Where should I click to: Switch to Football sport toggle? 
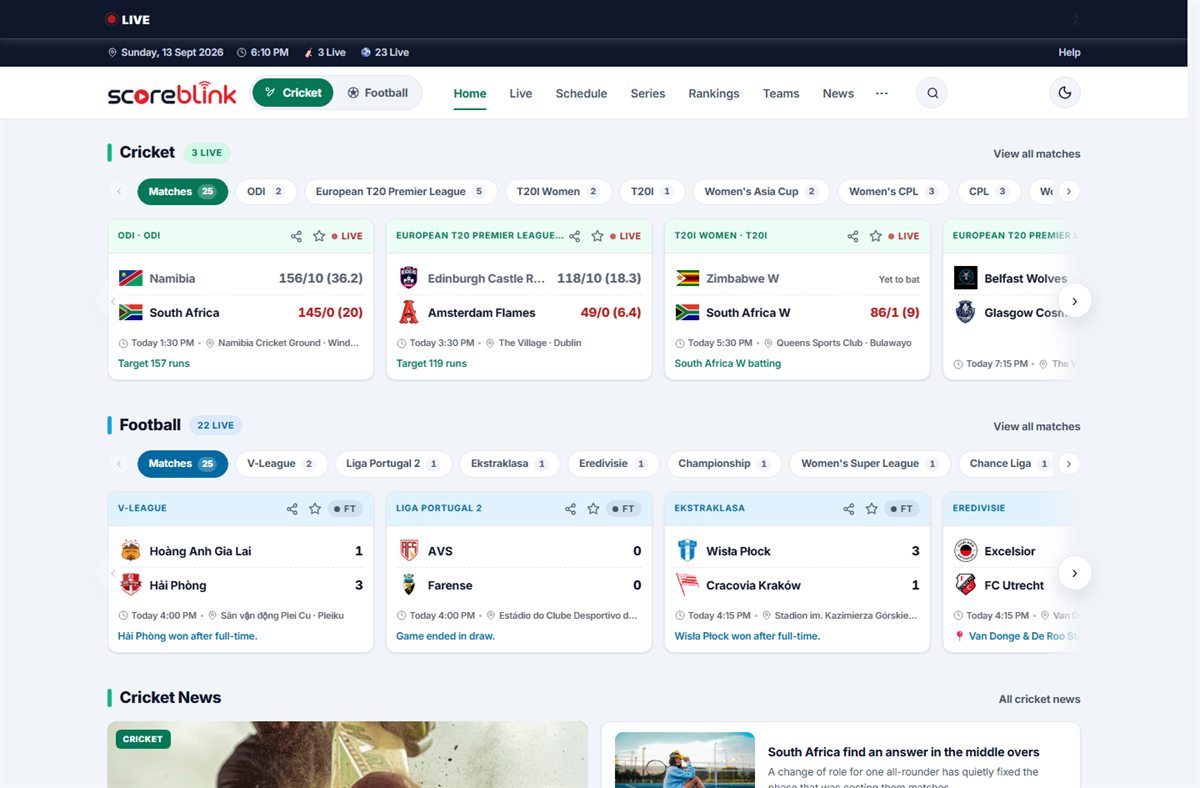(x=378, y=93)
